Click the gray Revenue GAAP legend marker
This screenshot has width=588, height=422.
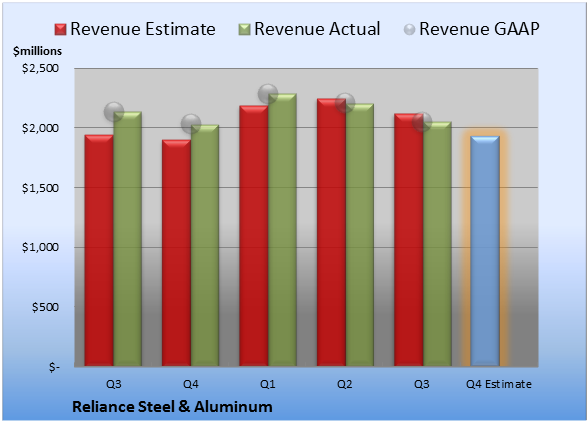pyautogui.click(x=410, y=30)
